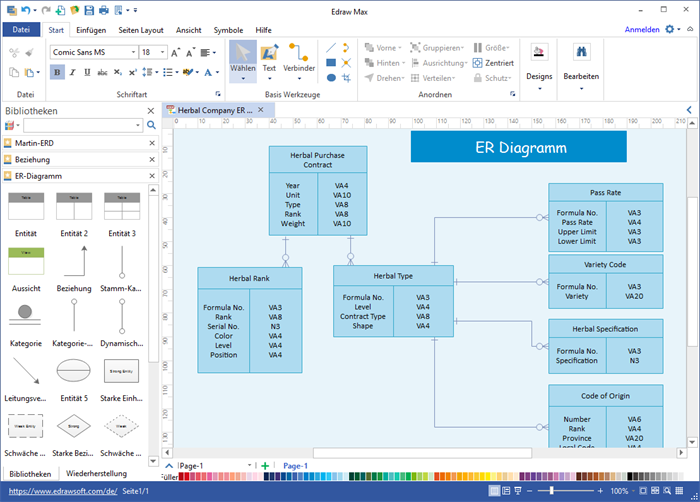Add a new page with plus icon
The width and height of the screenshot is (700, 502).
point(265,466)
